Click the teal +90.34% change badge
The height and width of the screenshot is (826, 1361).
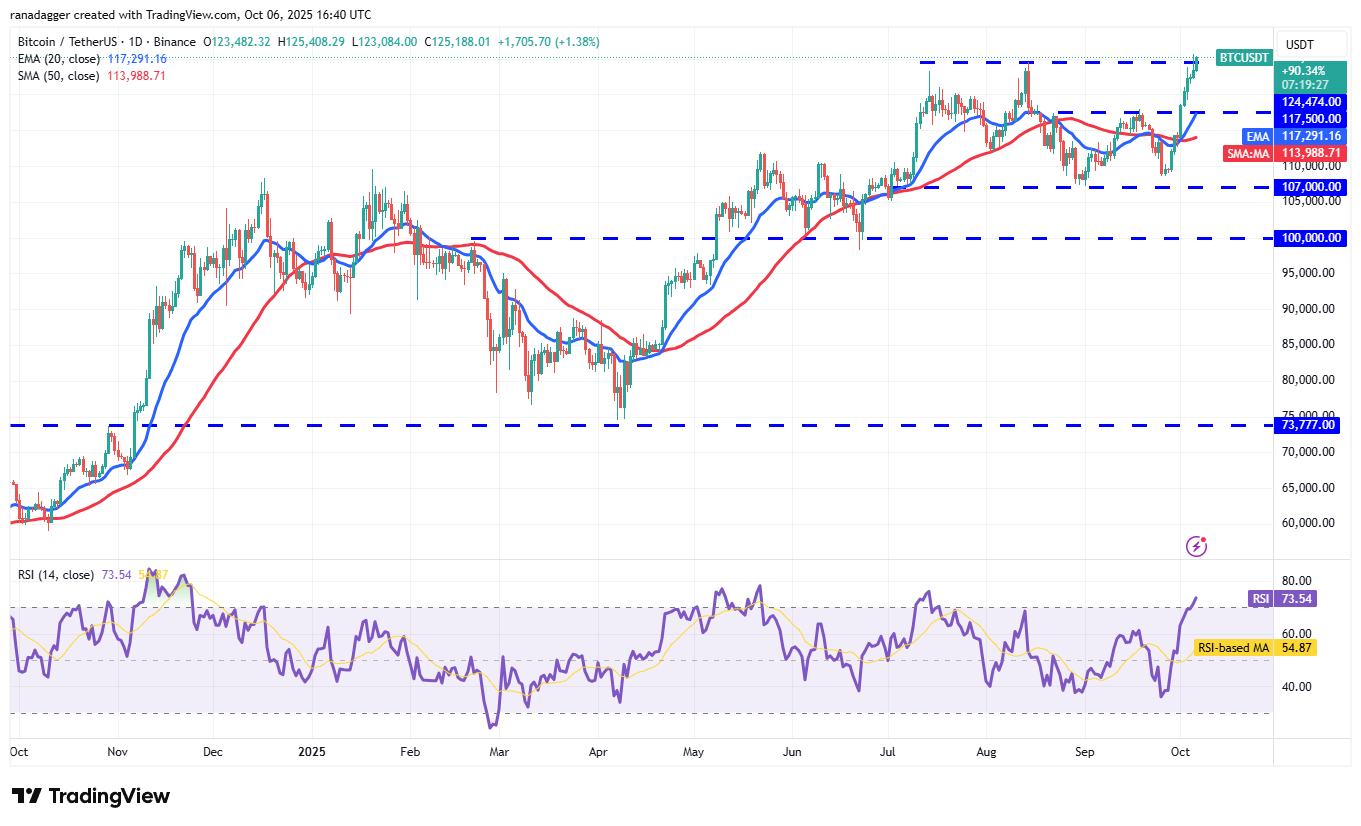(1309, 73)
